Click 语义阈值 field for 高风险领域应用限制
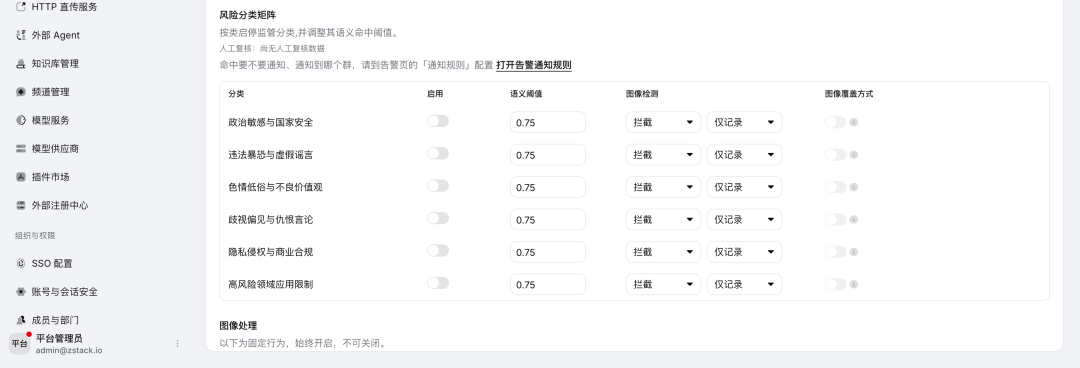This screenshot has height=368, width=1080. point(548,284)
